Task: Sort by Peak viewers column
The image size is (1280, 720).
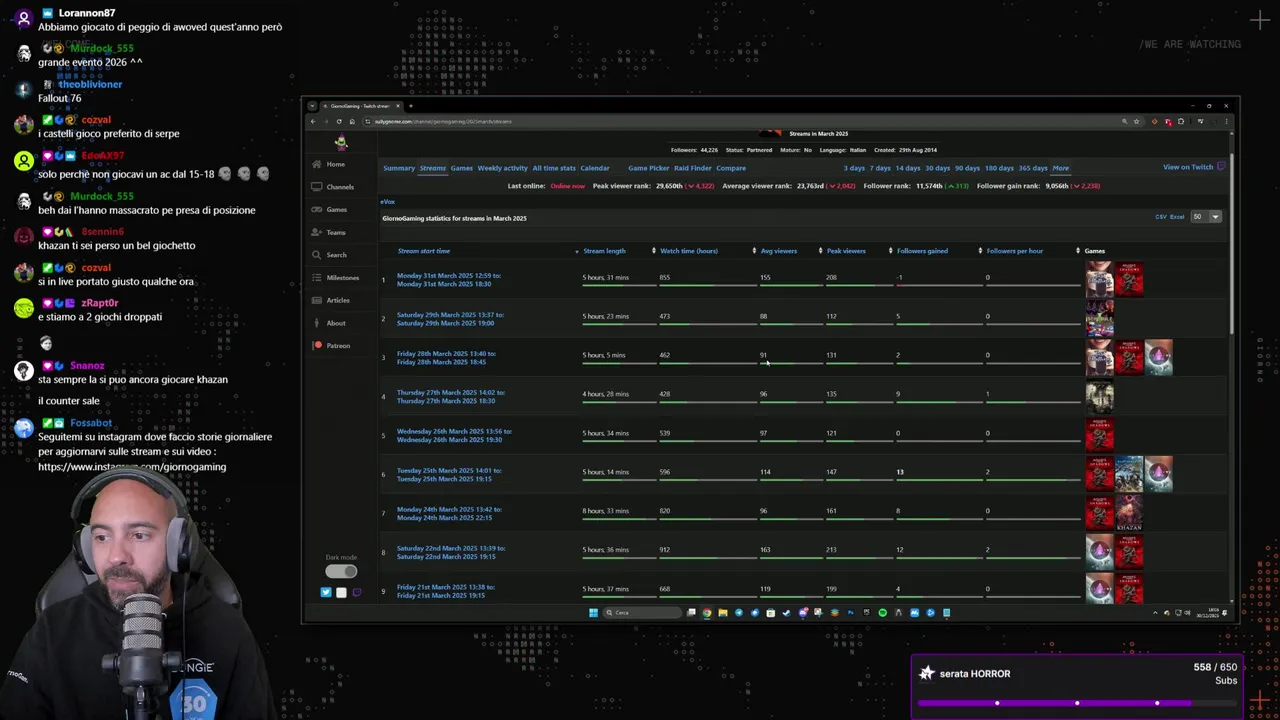Action: (846, 251)
